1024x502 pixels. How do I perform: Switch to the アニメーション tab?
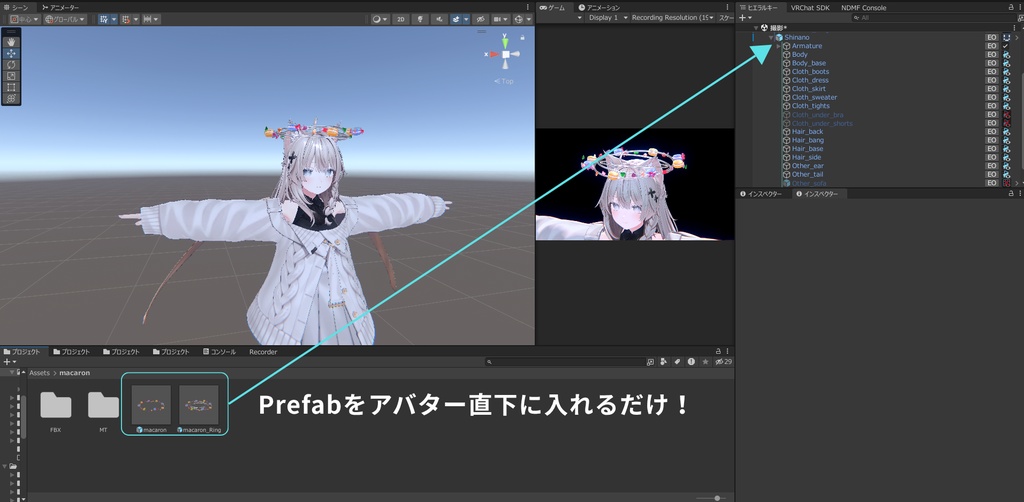[x=599, y=7]
